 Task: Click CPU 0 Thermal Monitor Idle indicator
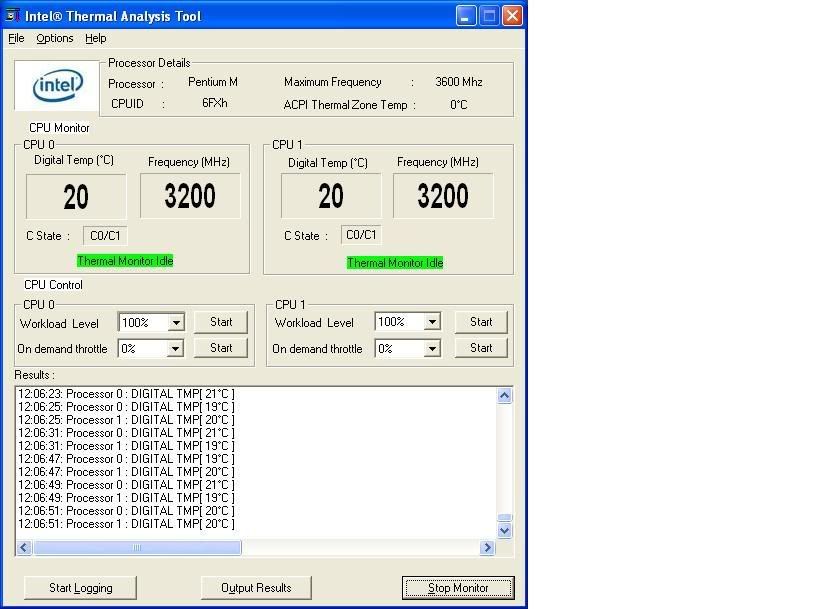(x=125, y=261)
